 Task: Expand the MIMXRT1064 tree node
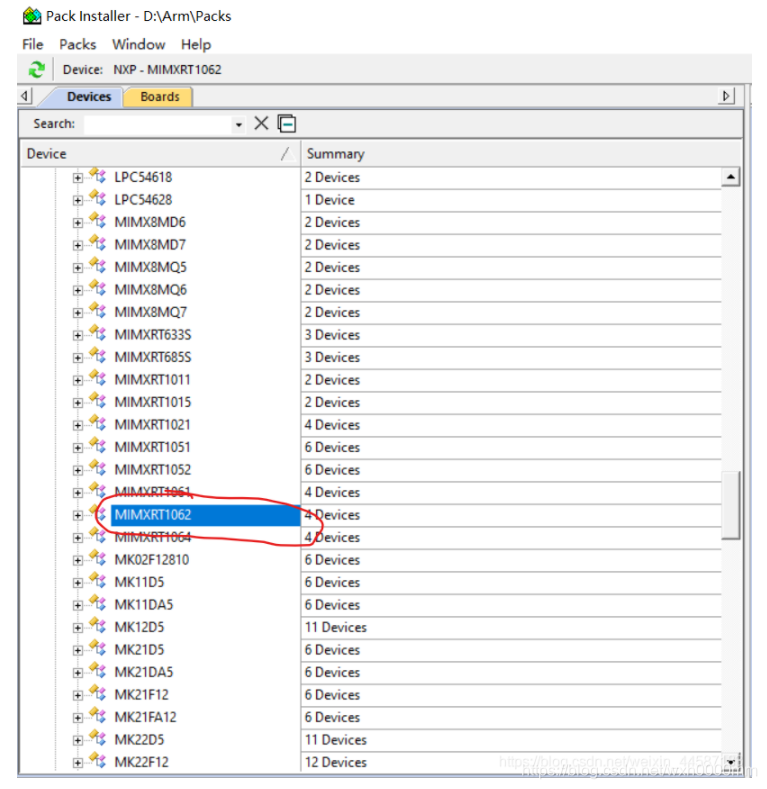pyautogui.click(x=78, y=538)
